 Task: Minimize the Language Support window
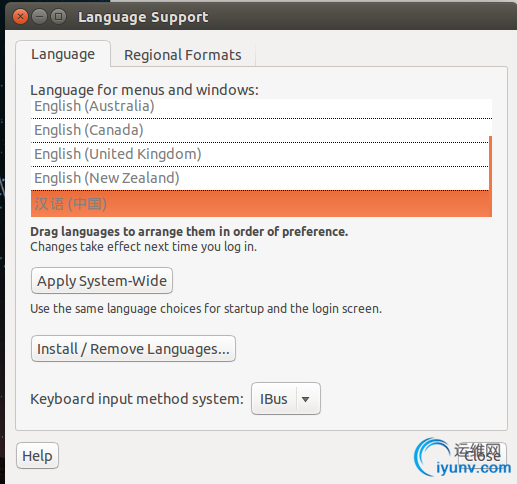[39, 16]
